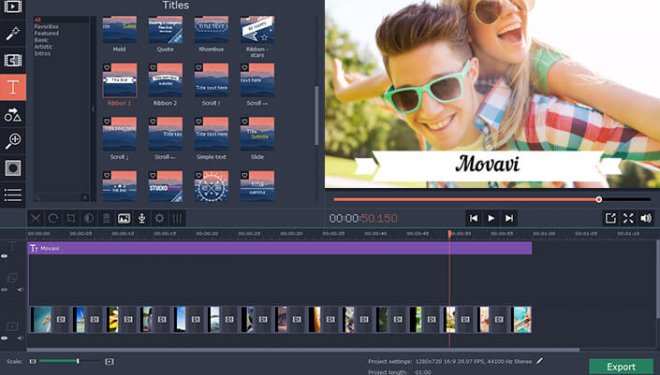Click the green Export button
The width and height of the screenshot is (660, 375).
click(x=621, y=367)
